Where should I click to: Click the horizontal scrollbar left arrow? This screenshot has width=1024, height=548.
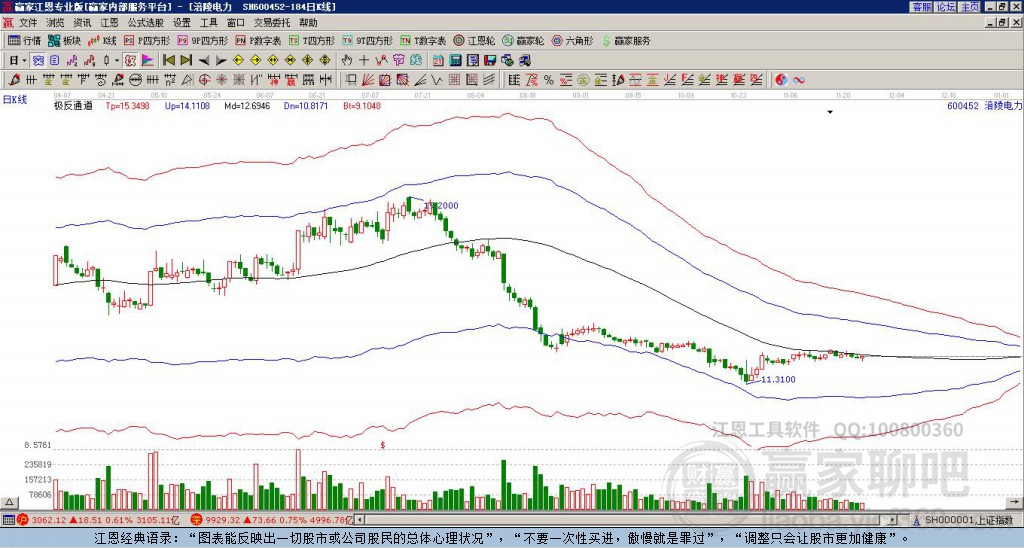(359, 520)
